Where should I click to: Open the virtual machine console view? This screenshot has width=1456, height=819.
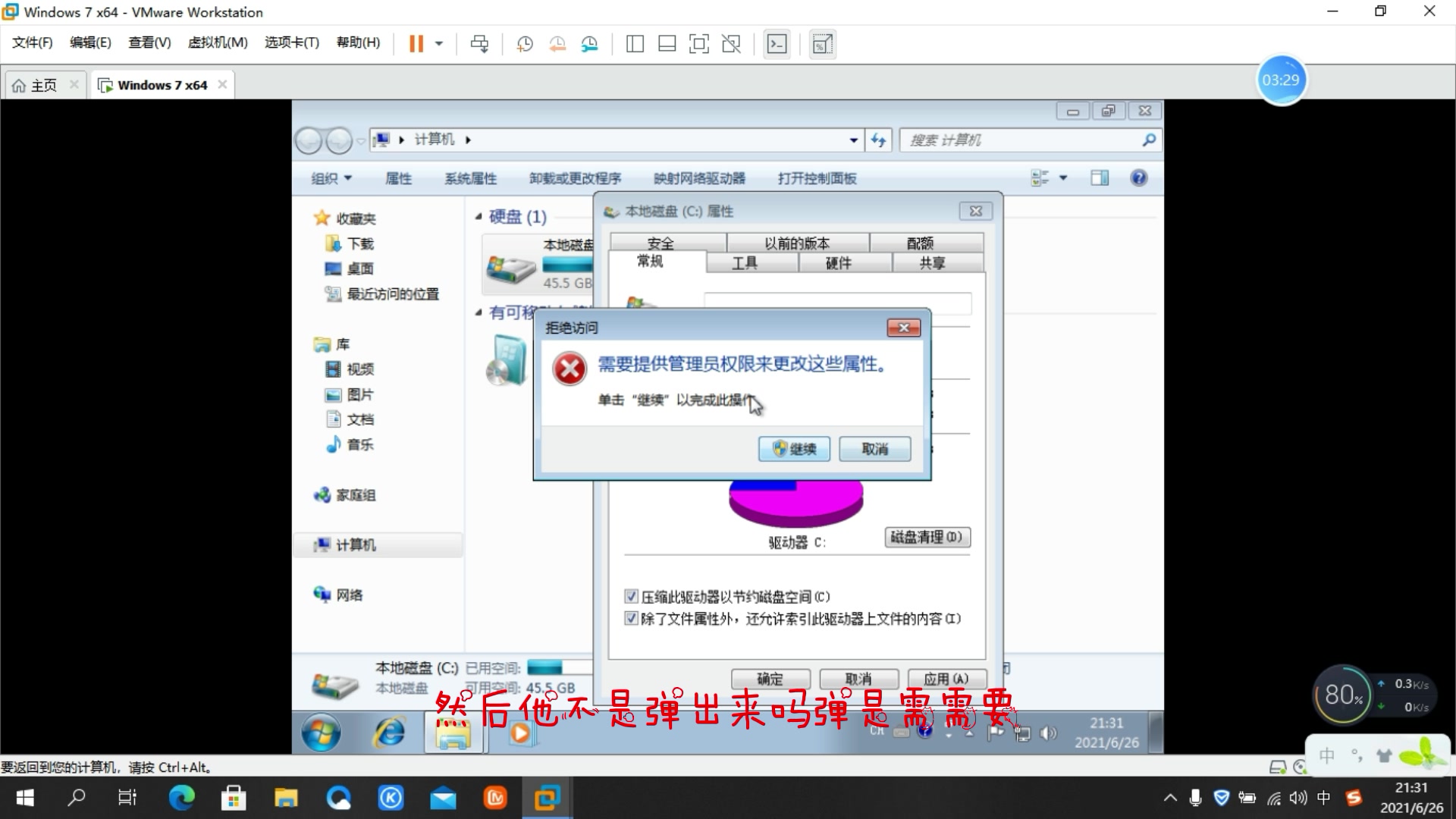click(x=777, y=43)
